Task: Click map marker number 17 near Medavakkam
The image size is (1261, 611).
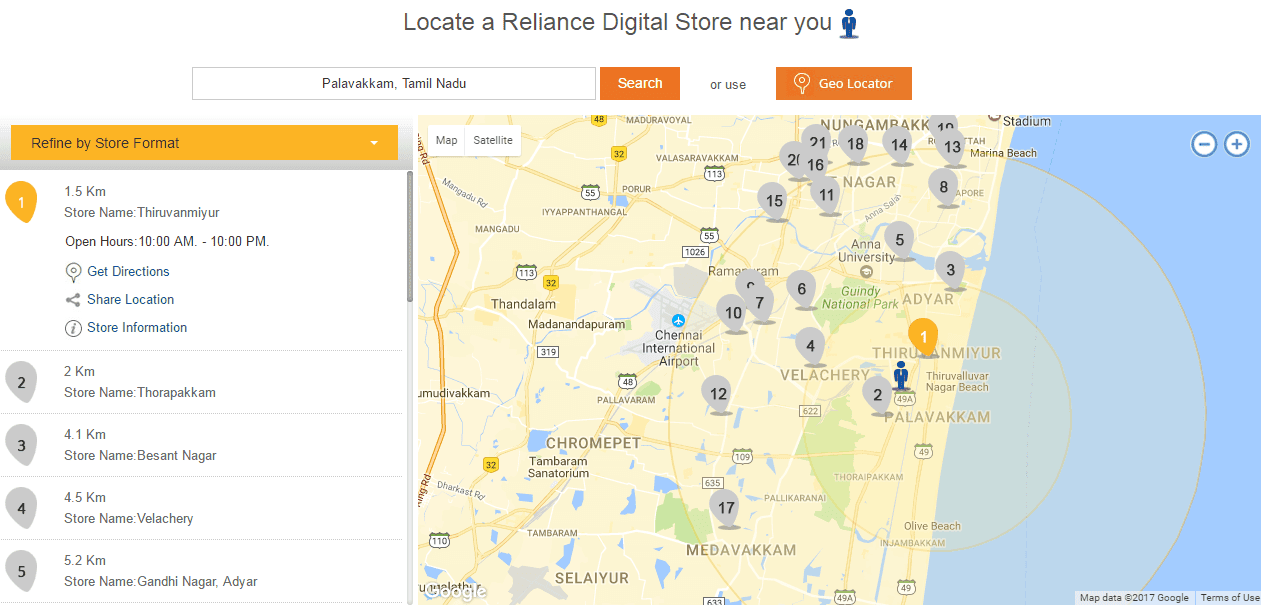Action: (726, 507)
